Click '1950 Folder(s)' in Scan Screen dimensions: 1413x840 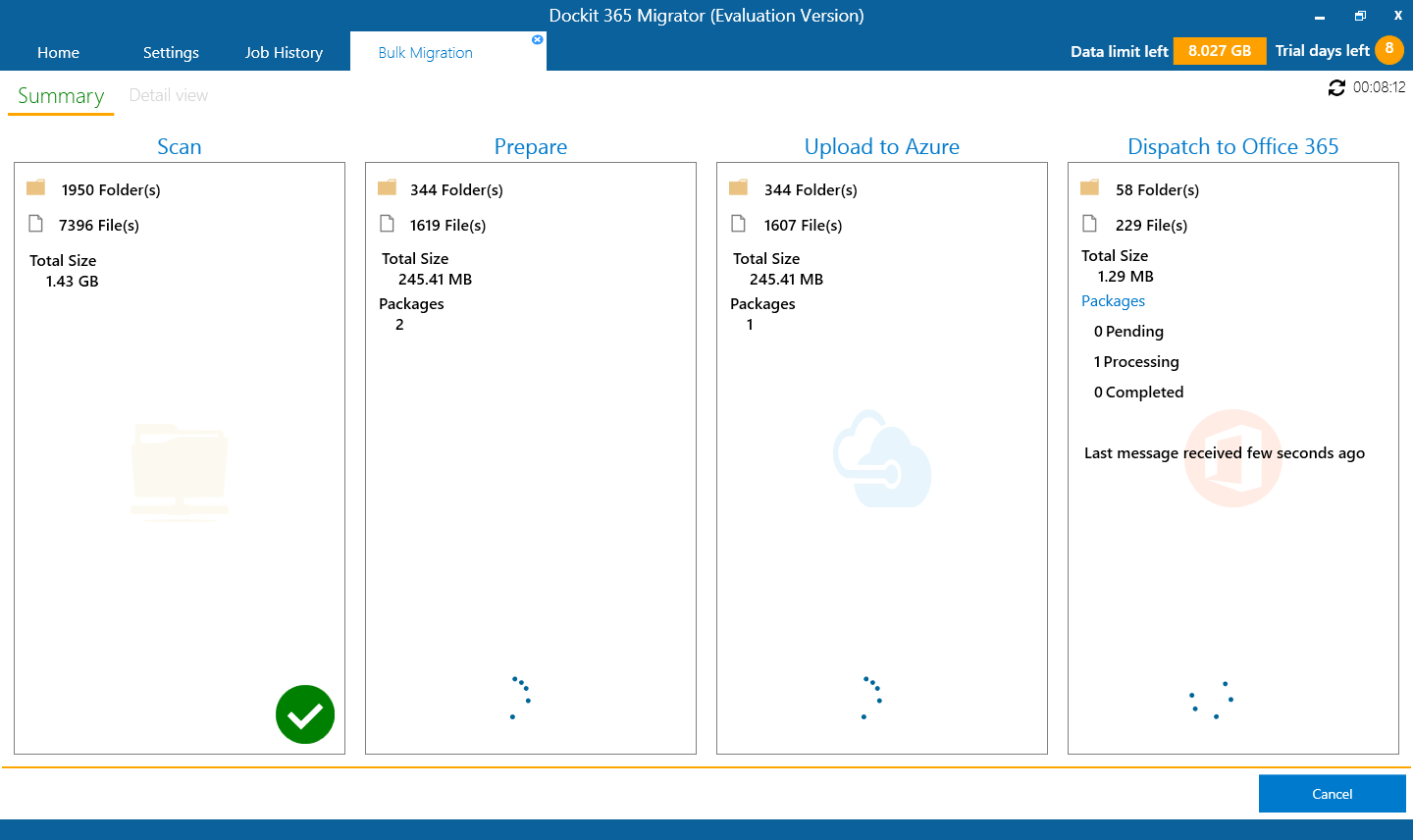pyautogui.click(x=111, y=189)
